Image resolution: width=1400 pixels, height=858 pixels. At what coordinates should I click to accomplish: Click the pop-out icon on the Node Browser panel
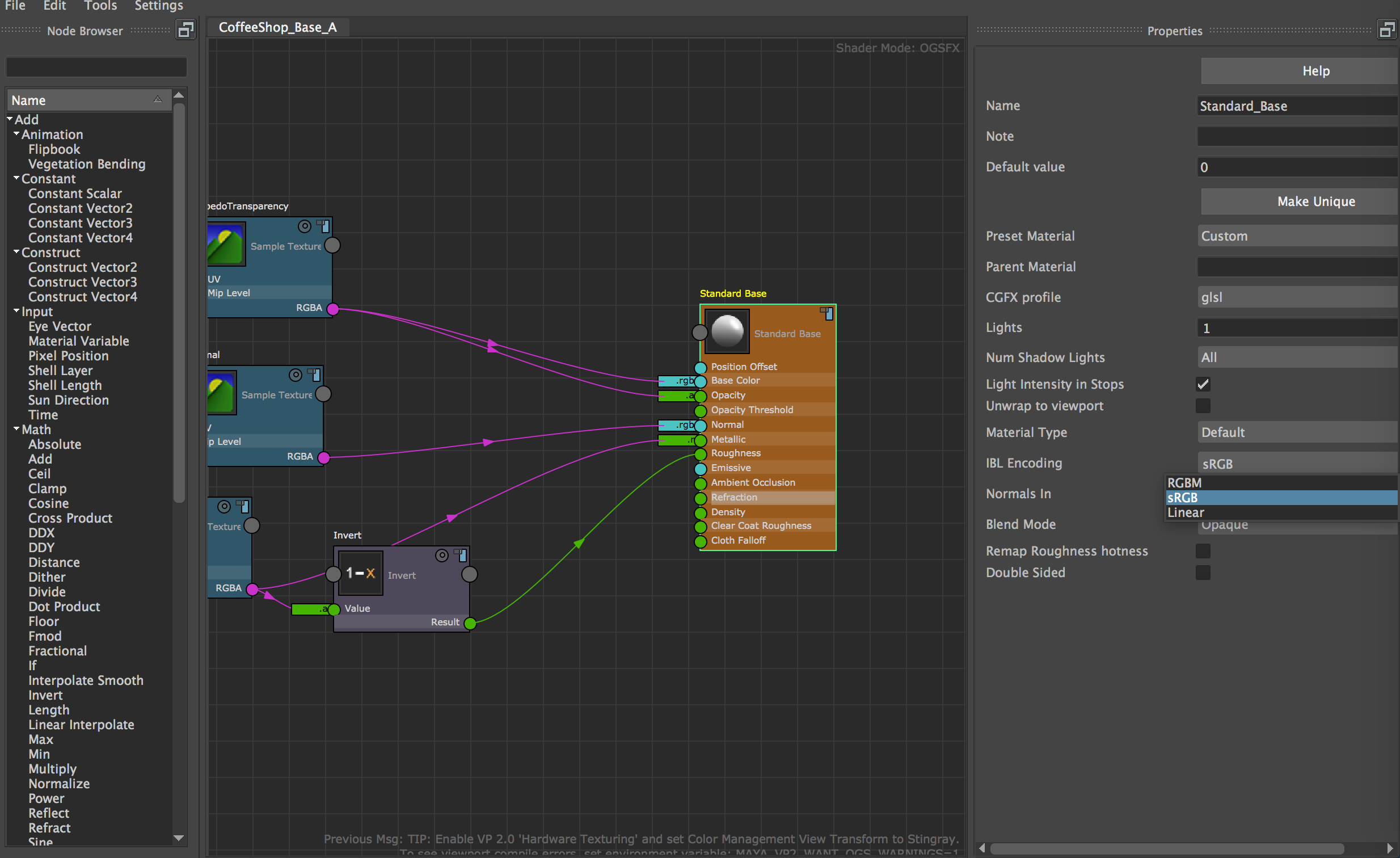point(185,30)
